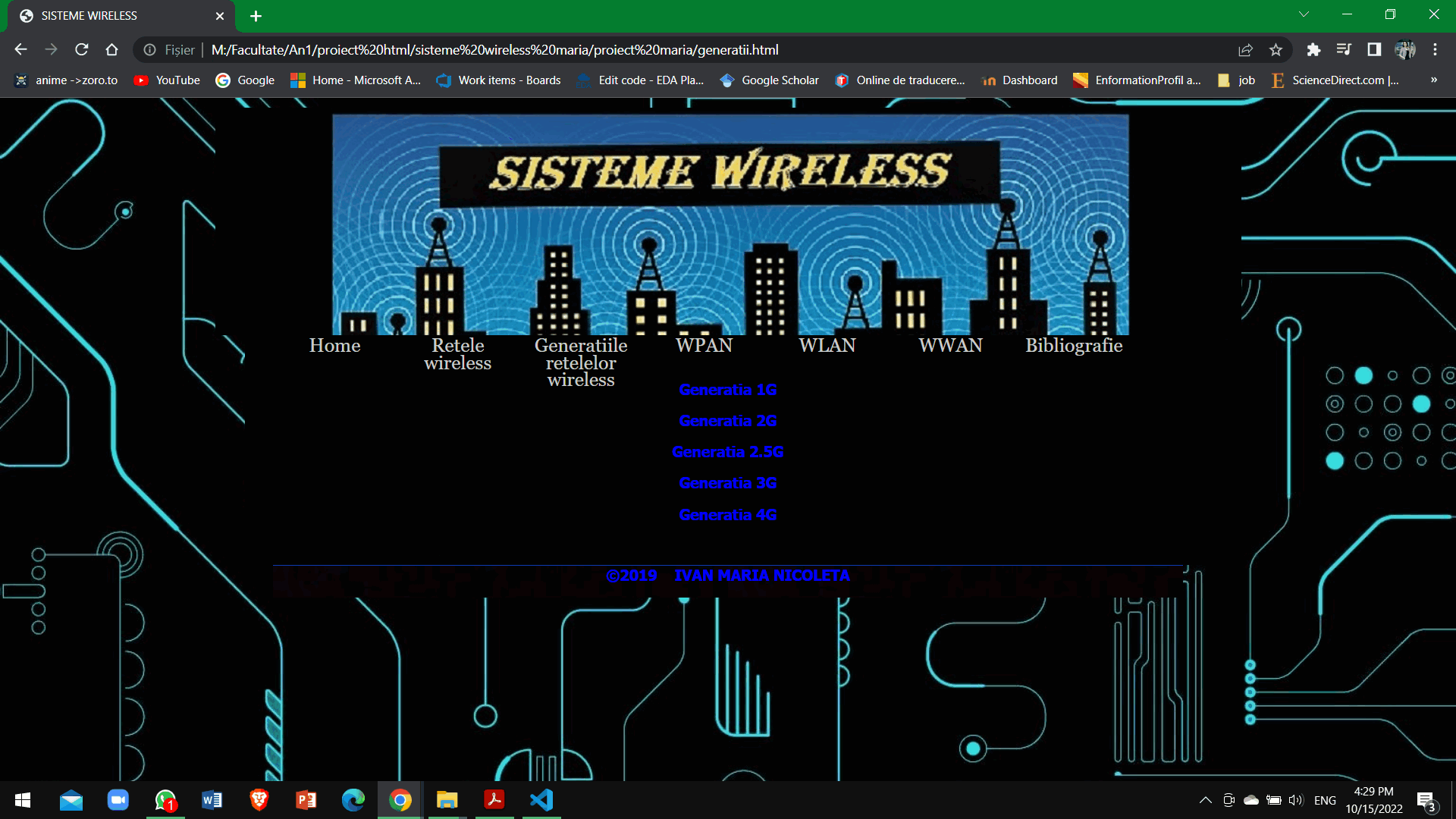Open the Chrome profile avatar
Viewport: 1456px width, 819px height.
tap(1405, 50)
